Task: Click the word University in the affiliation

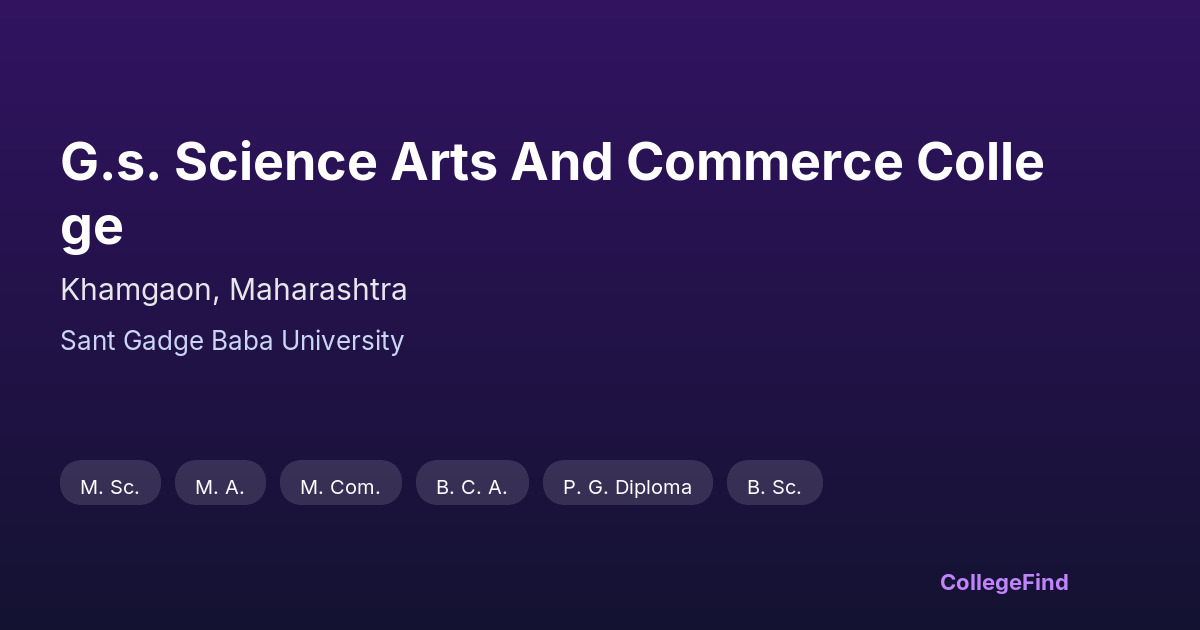Action: coord(342,341)
